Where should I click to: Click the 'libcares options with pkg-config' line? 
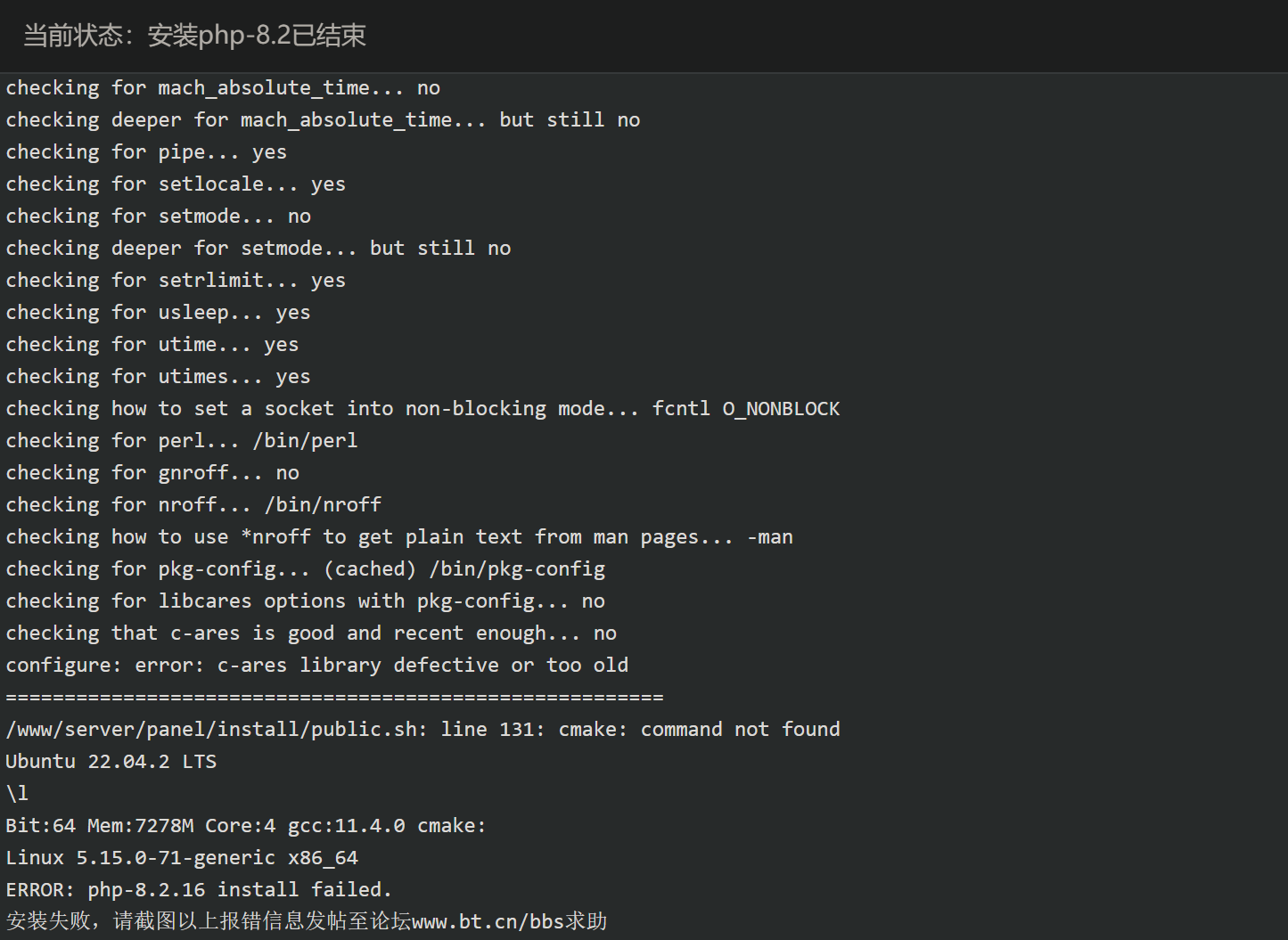tap(306, 601)
